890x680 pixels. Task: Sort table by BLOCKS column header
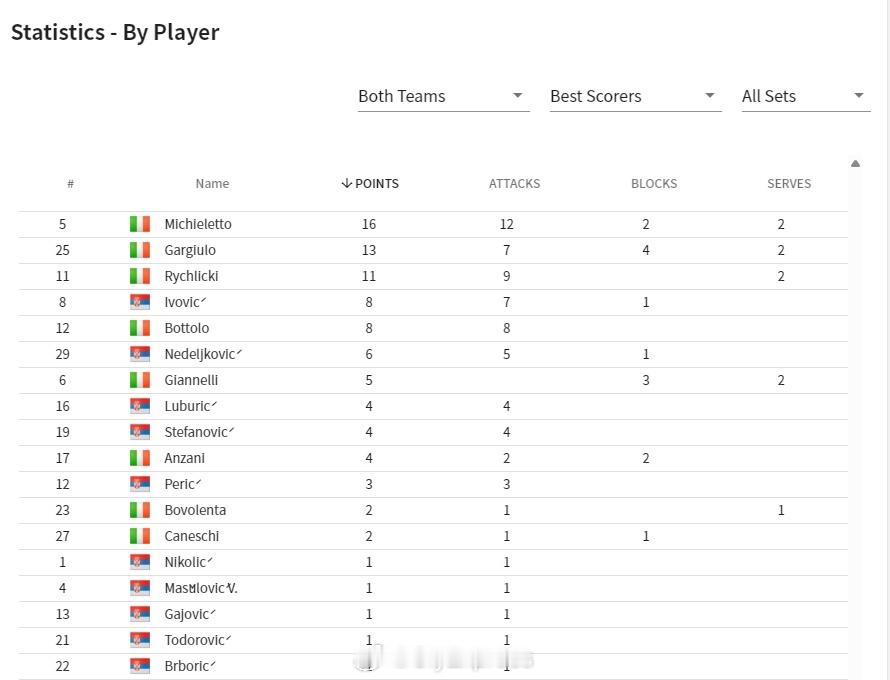[654, 184]
